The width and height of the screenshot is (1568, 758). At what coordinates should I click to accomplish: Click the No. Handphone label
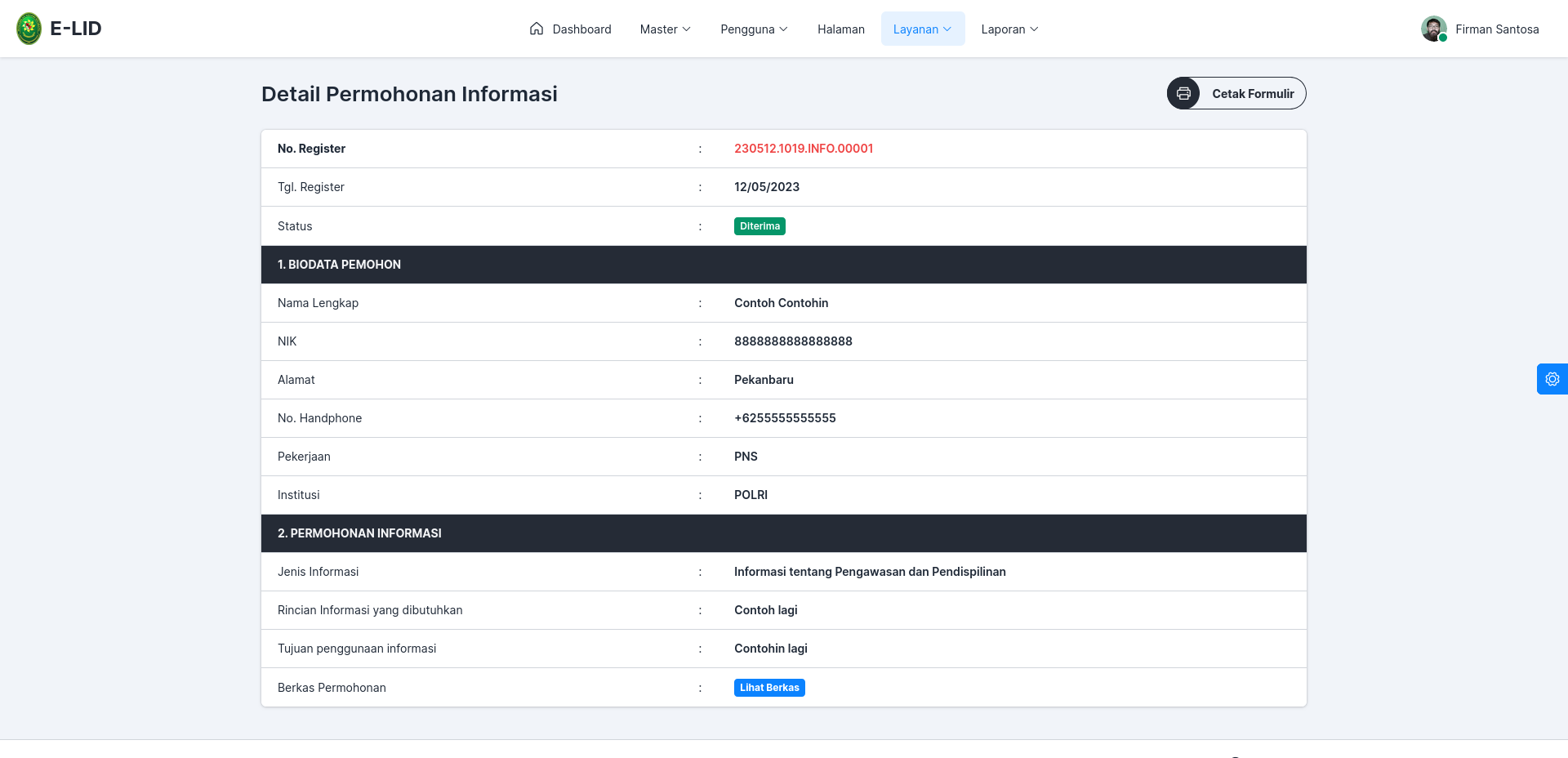point(319,418)
